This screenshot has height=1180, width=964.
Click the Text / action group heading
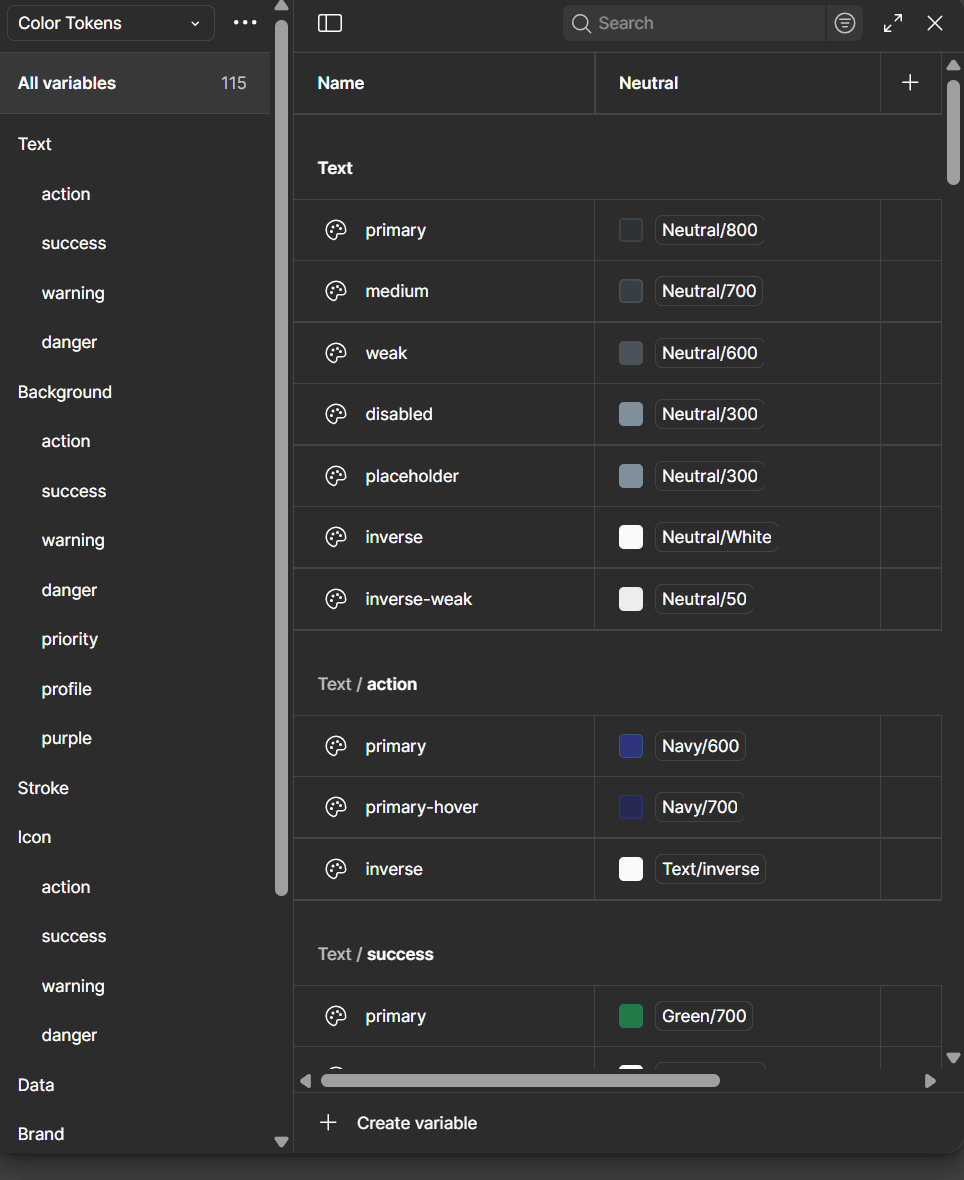click(367, 684)
